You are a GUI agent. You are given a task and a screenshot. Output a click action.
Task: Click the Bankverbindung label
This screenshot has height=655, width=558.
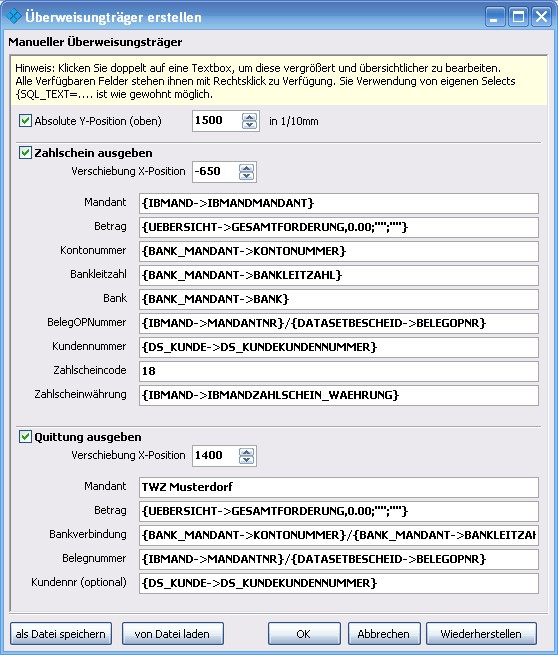(88, 535)
